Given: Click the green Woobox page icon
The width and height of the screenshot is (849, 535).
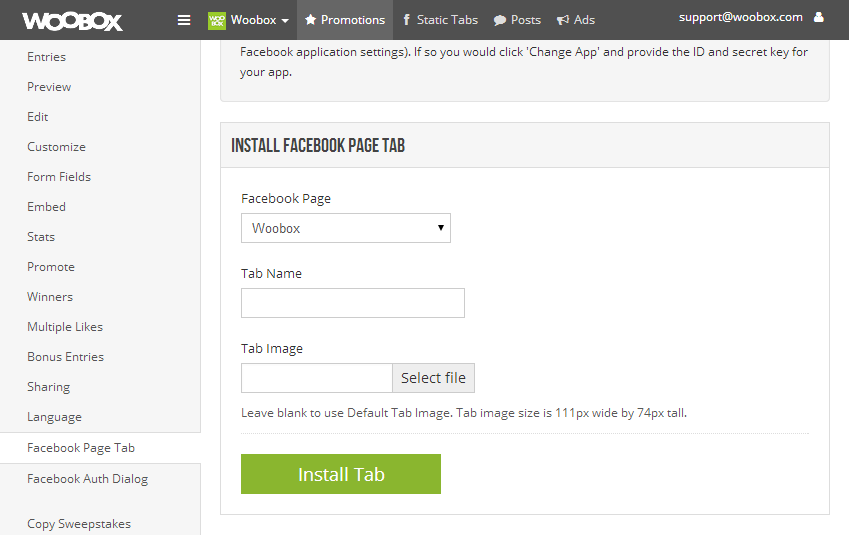Looking at the screenshot, I should point(217,21).
